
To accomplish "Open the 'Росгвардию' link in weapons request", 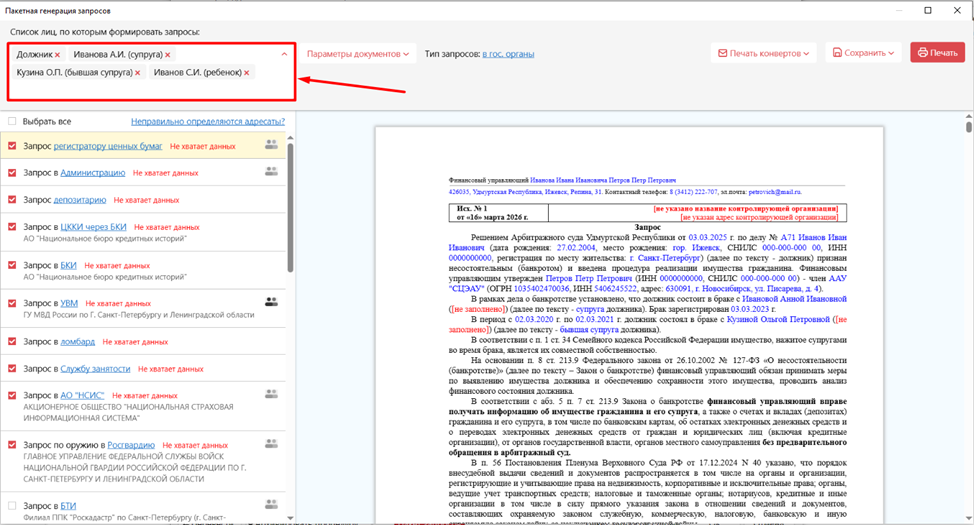I will [131, 445].
